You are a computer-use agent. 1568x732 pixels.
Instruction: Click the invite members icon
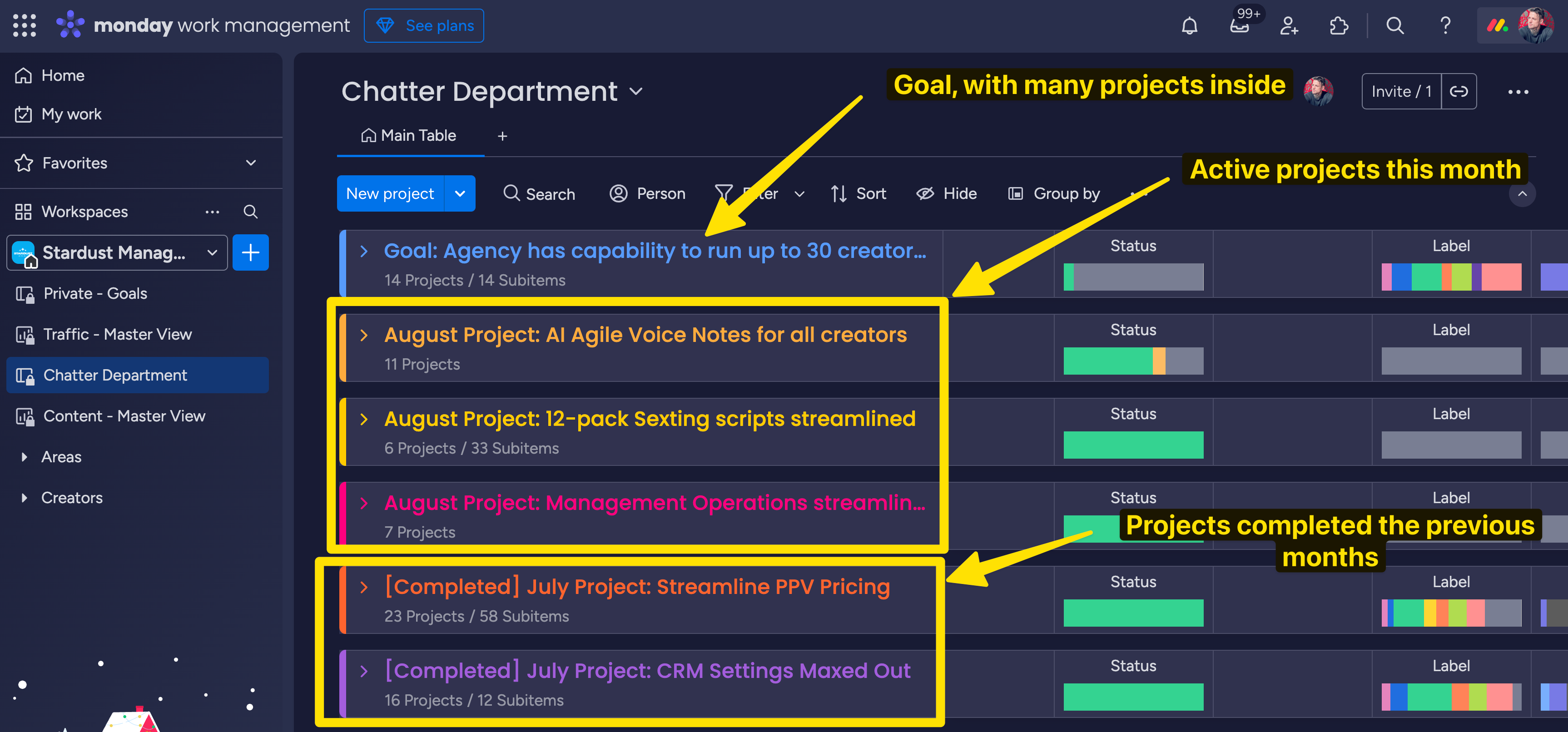coord(1289,25)
